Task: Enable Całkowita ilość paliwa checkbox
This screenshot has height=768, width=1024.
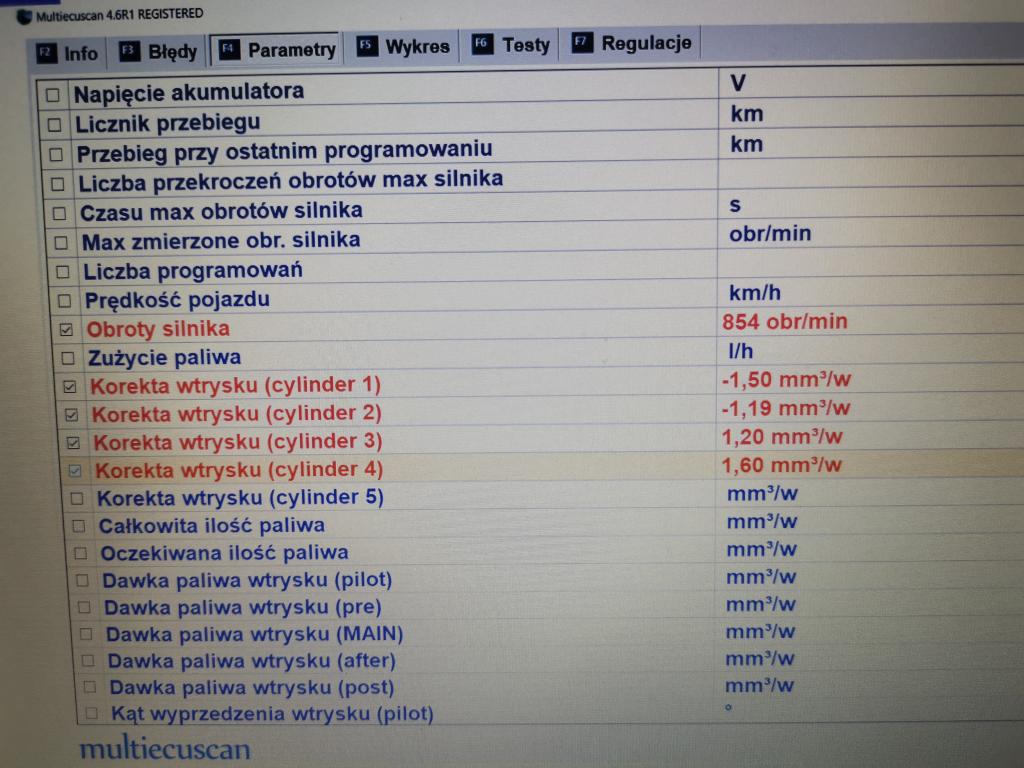Action: [79, 526]
